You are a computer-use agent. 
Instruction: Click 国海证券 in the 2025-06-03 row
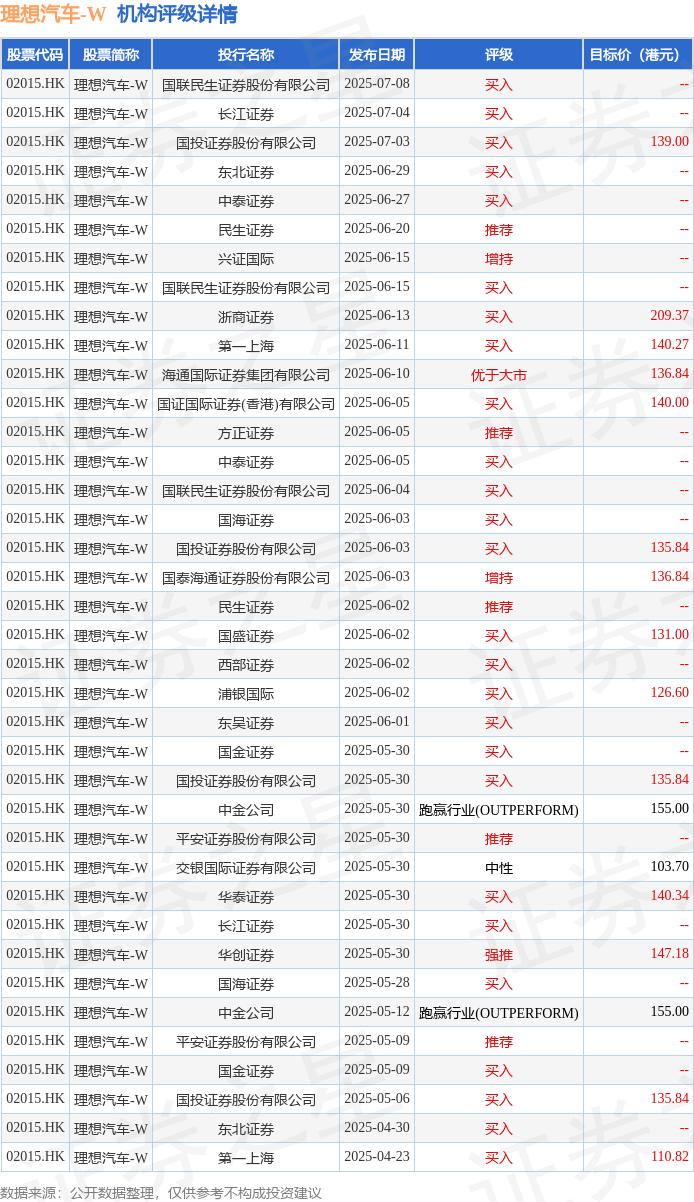point(246,520)
